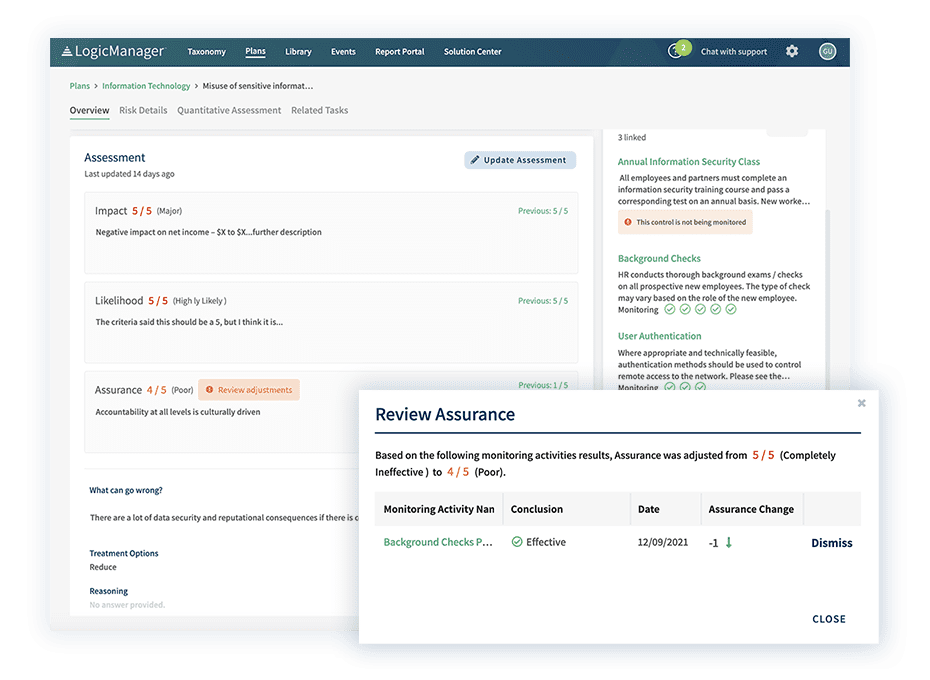Open the Events menu
This screenshot has width=930, height=680.
click(x=343, y=52)
